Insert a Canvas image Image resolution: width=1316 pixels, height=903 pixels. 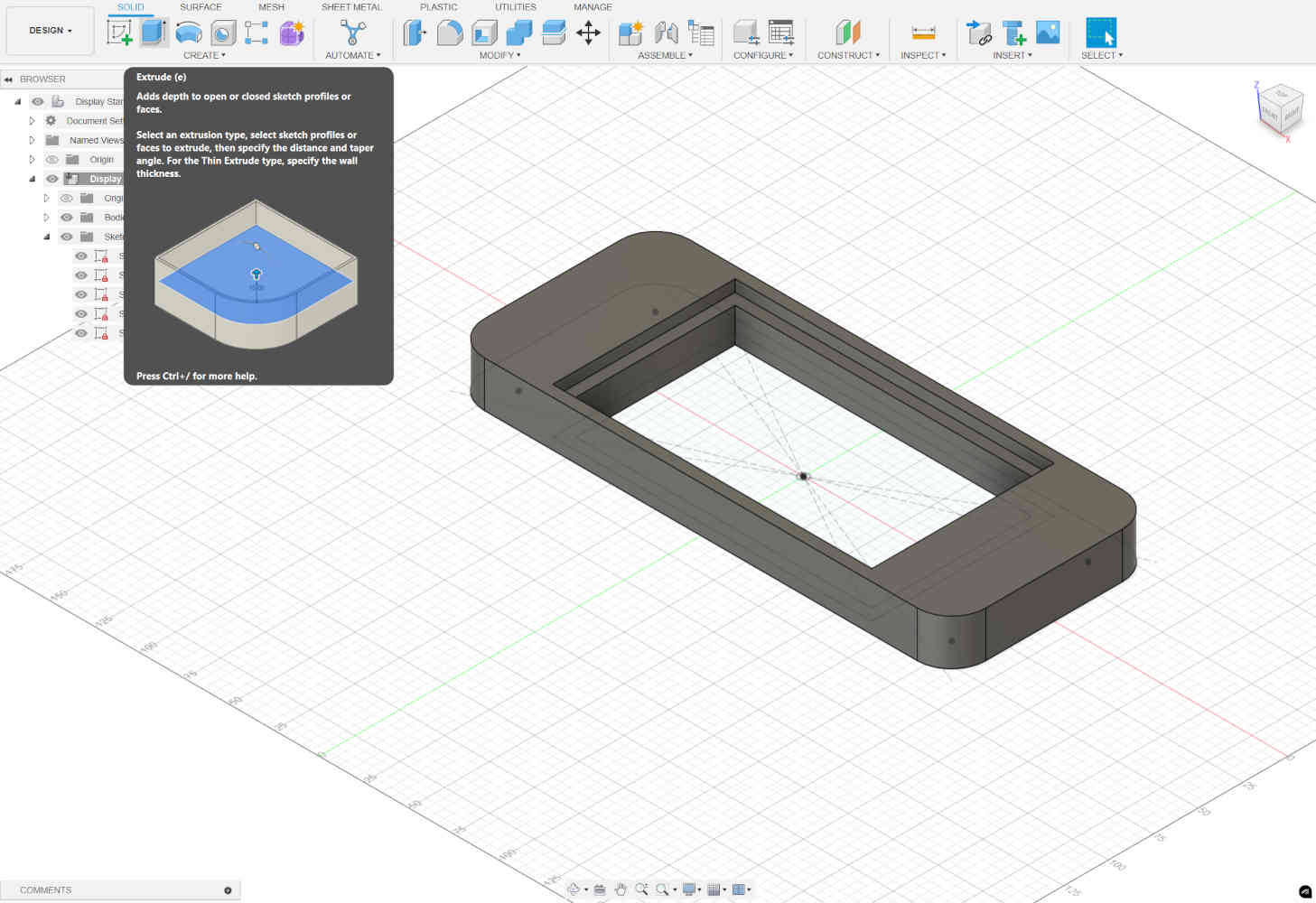pos(1048,33)
